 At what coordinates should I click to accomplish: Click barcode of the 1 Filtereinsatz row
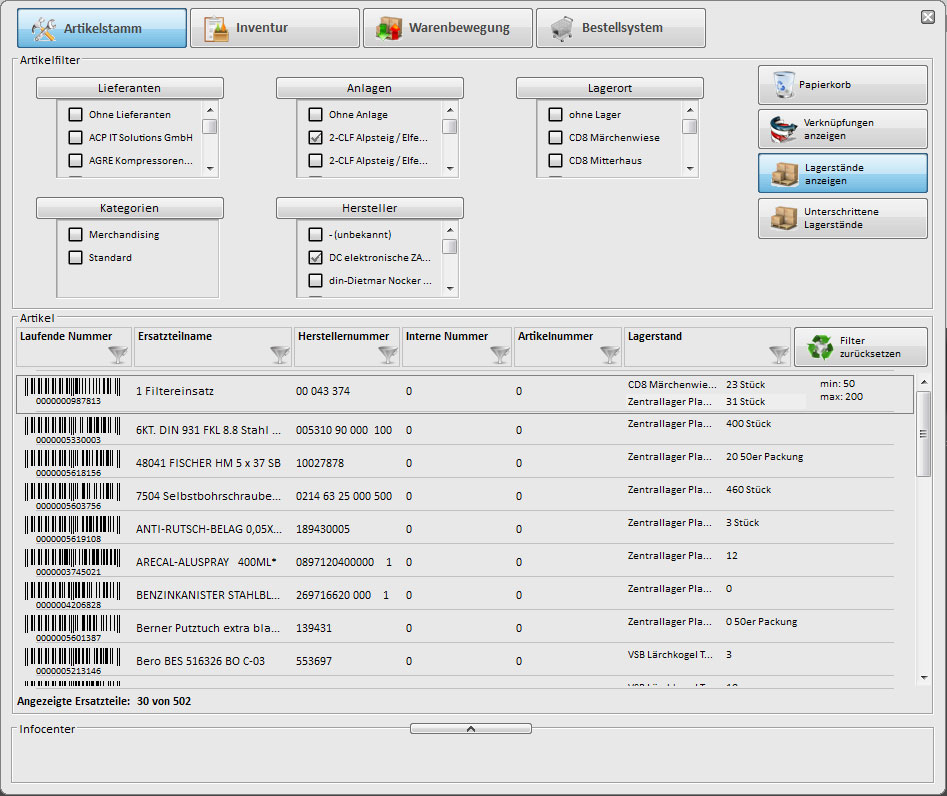tap(68, 392)
